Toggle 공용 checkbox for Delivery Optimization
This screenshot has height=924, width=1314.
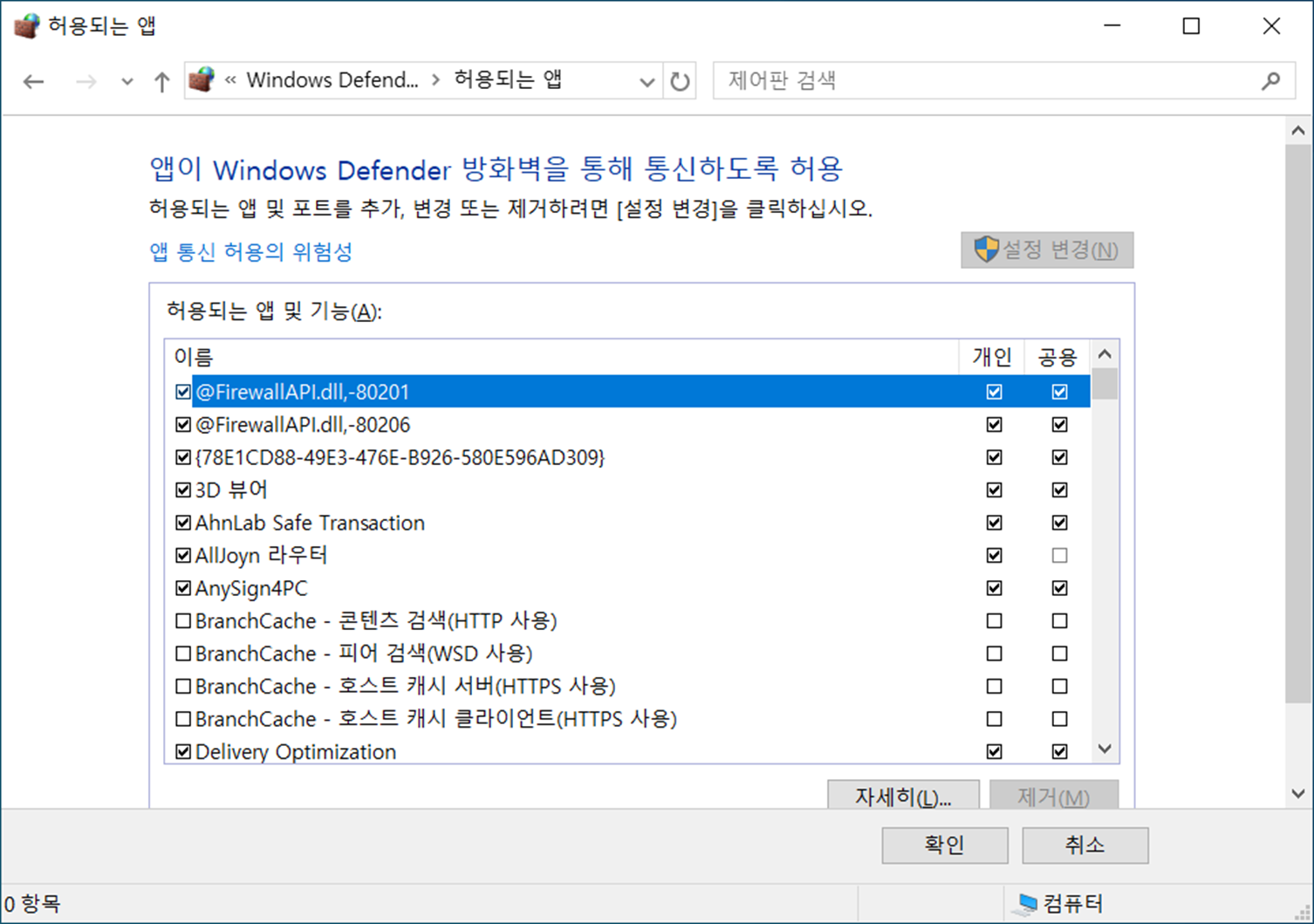pos(1059,752)
